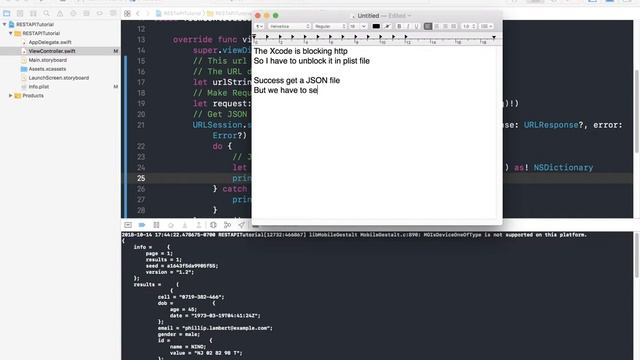Screen dimensions: 640x360
Task: Open Assets.xcassets in navigator
Action: [47, 69]
